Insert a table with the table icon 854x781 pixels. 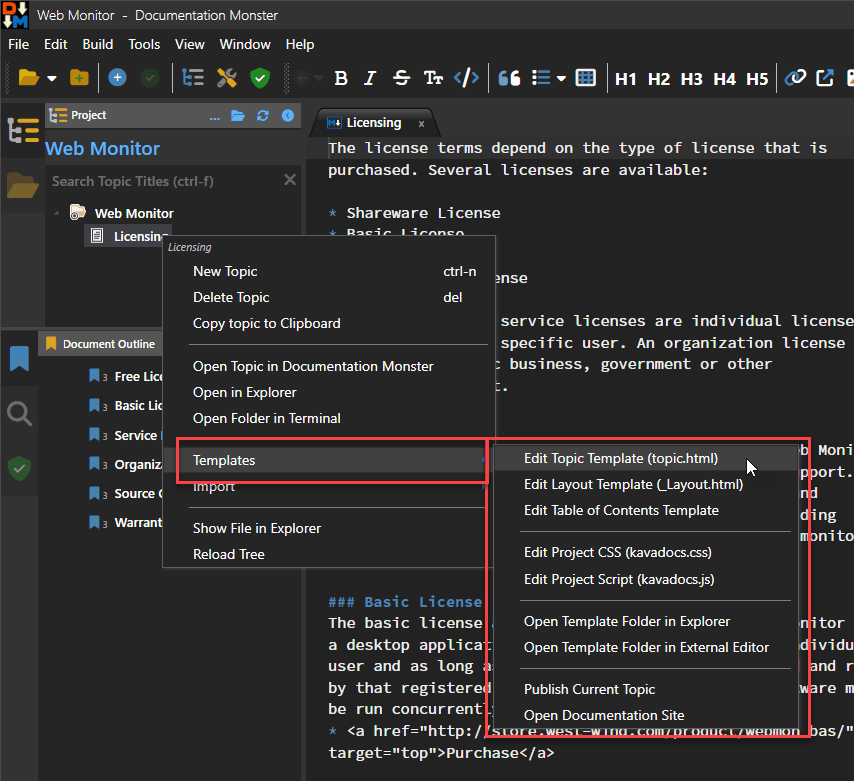coord(585,78)
